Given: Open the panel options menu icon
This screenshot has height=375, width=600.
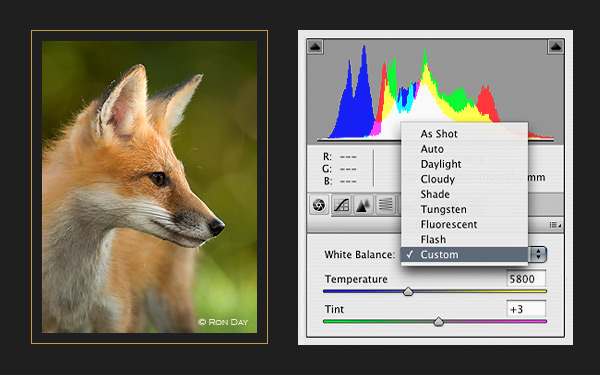Looking at the screenshot, I should click(555, 225).
